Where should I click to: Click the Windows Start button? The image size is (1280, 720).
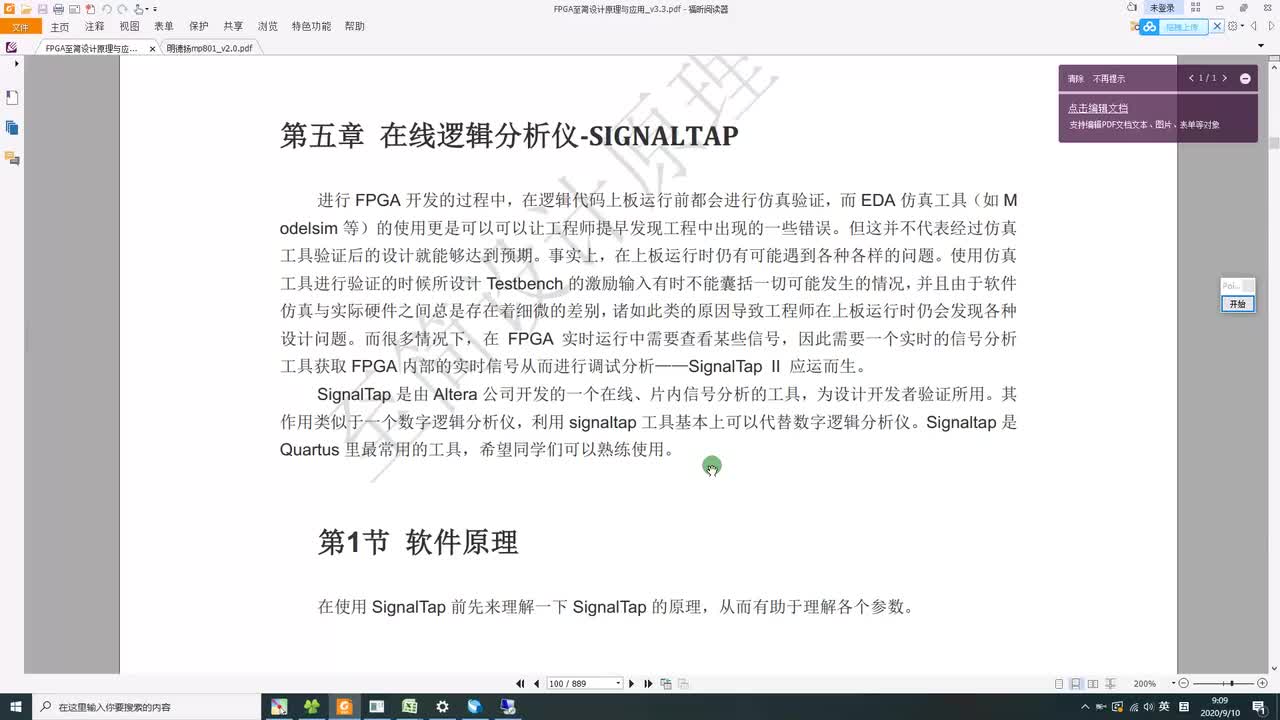point(15,706)
